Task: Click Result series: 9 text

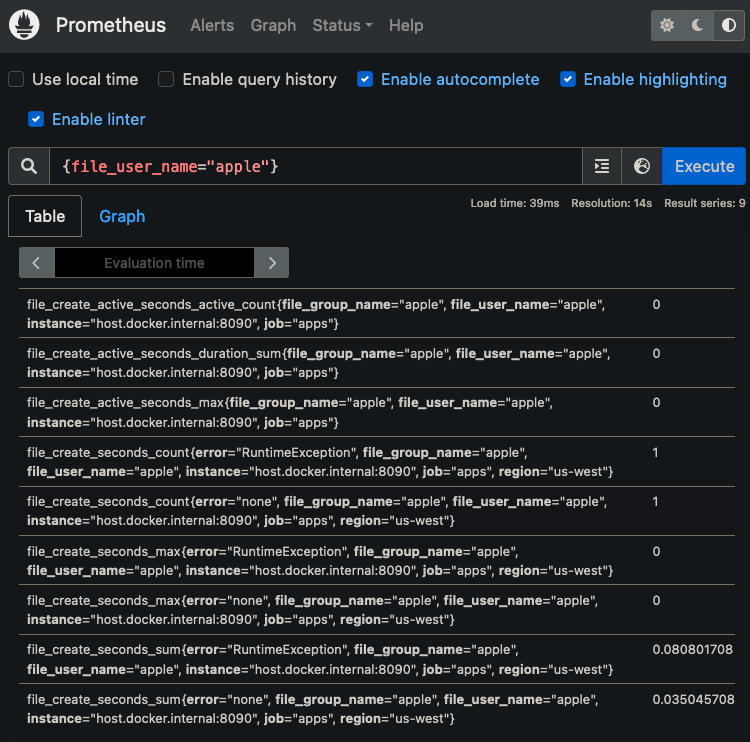Action: (705, 203)
